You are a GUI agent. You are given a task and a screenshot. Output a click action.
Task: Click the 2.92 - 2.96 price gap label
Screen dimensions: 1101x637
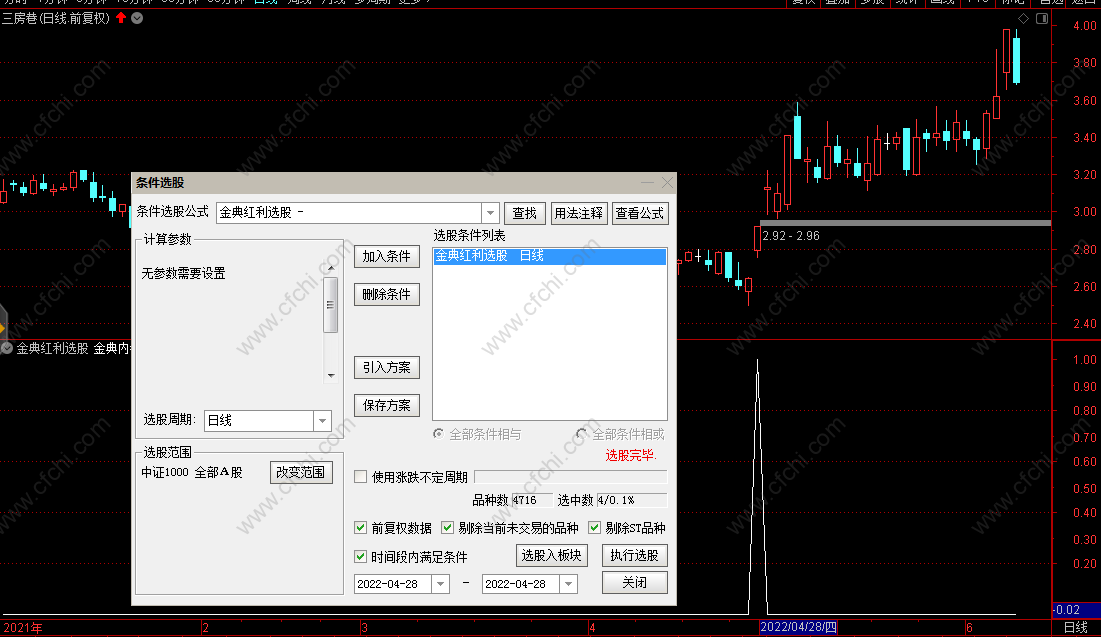click(791, 236)
